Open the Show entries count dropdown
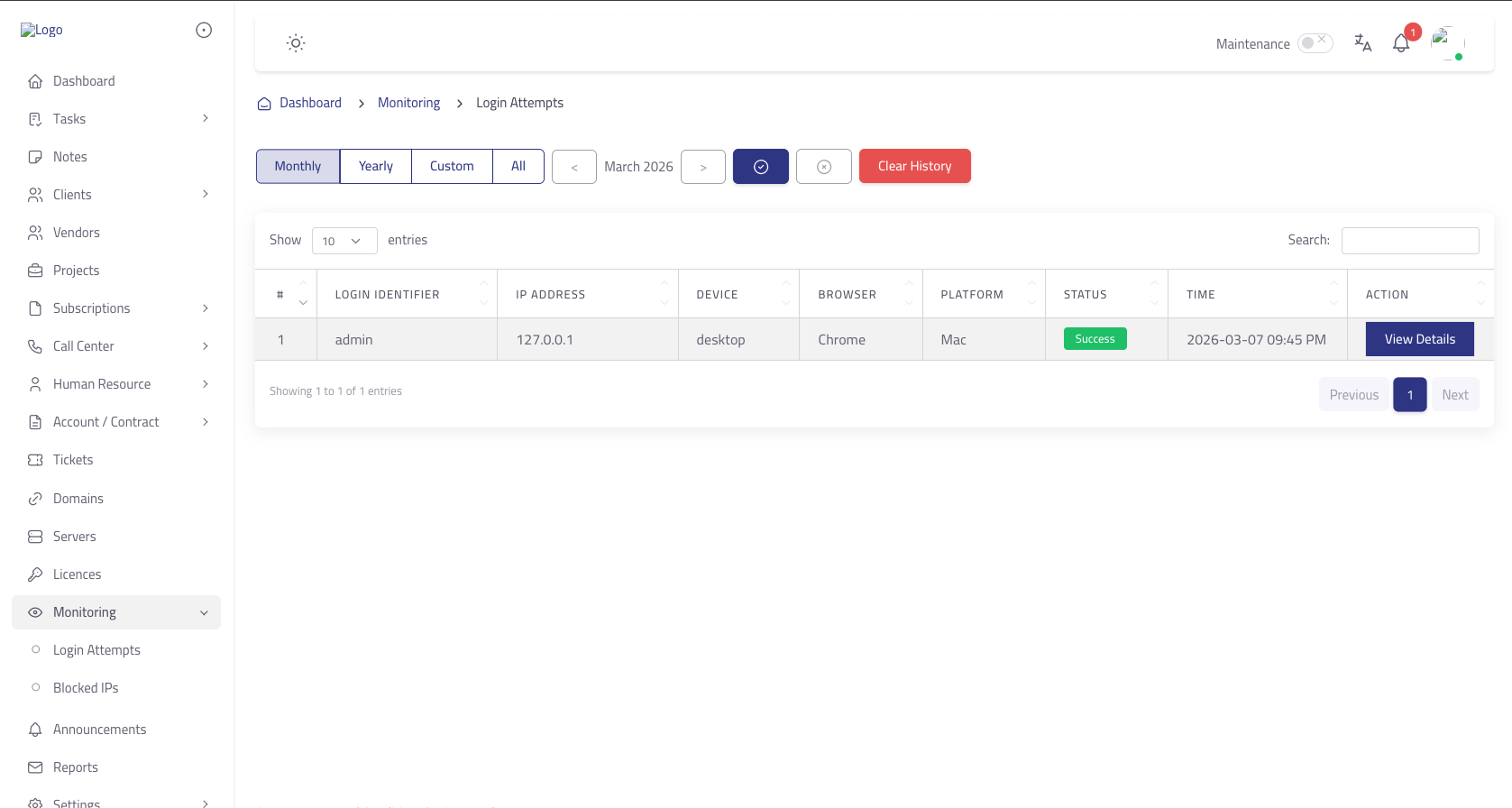1512x808 pixels. tap(344, 241)
